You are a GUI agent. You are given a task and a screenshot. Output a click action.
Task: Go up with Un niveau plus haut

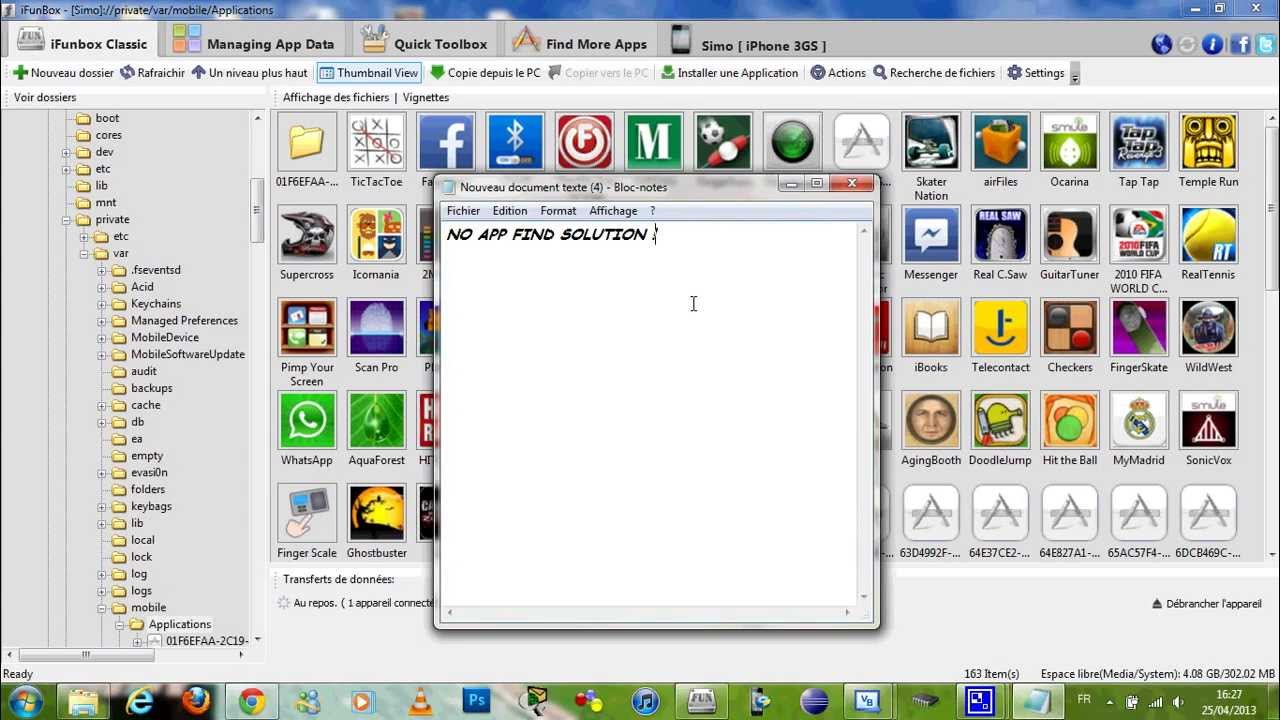click(250, 73)
